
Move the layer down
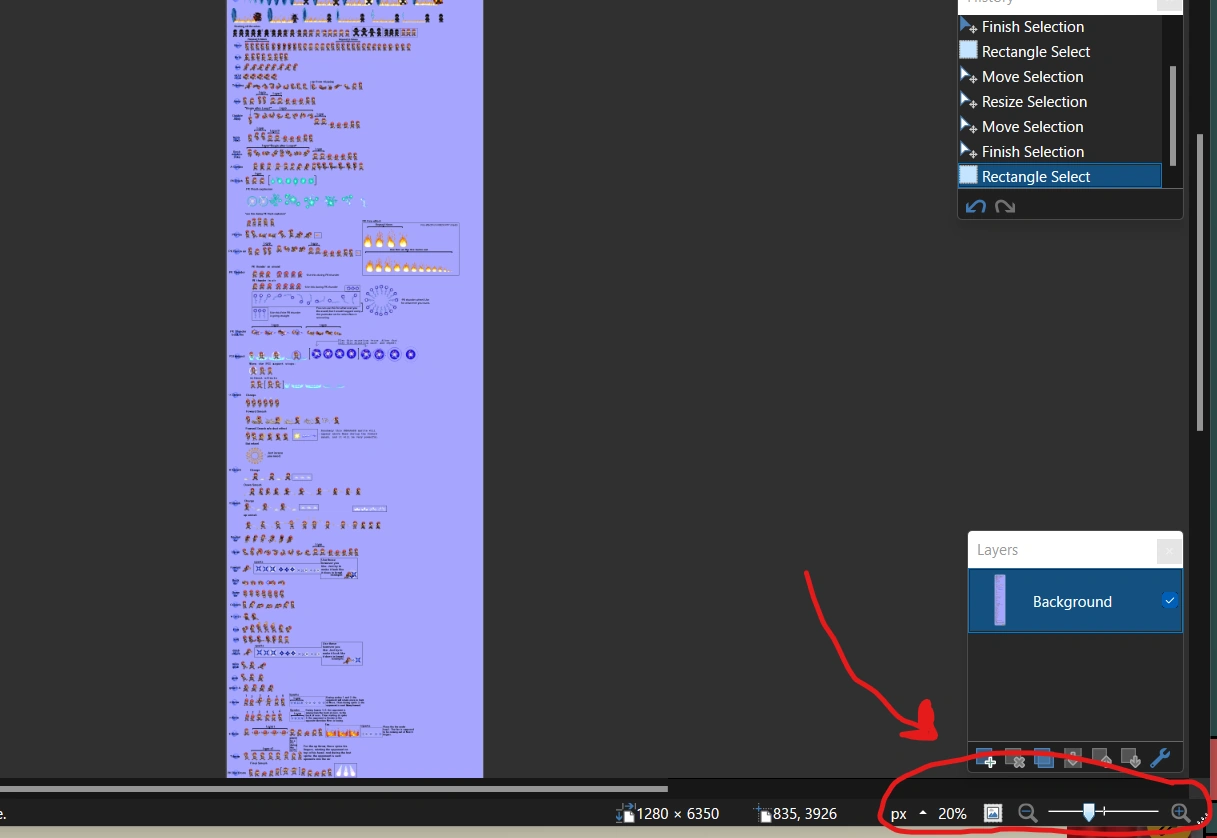click(x=1130, y=759)
